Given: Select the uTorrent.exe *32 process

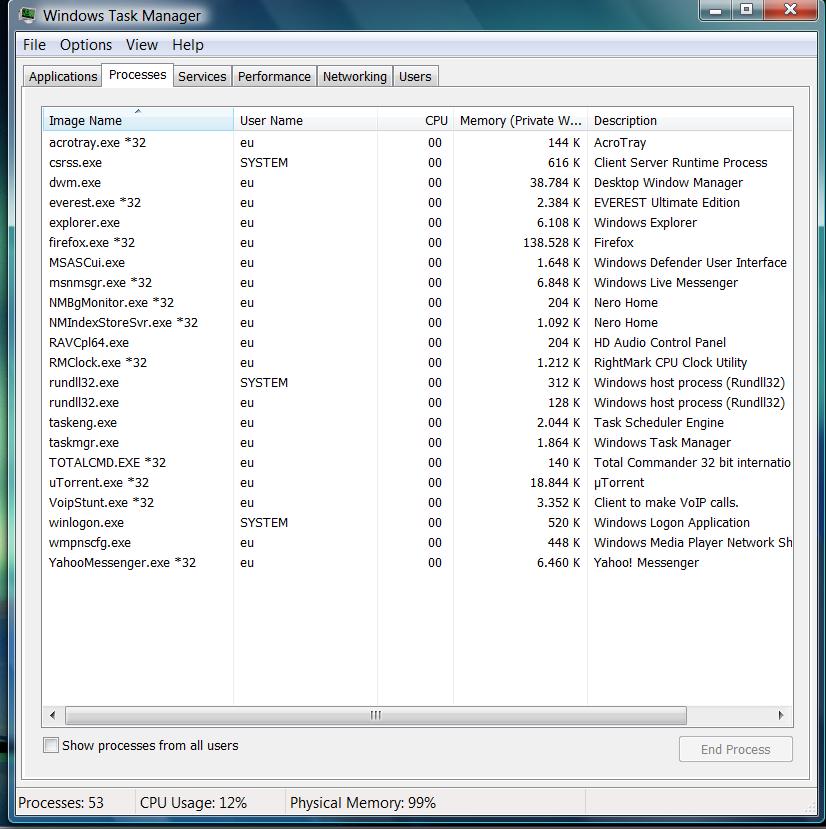Looking at the screenshot, I should pos(417,483).
